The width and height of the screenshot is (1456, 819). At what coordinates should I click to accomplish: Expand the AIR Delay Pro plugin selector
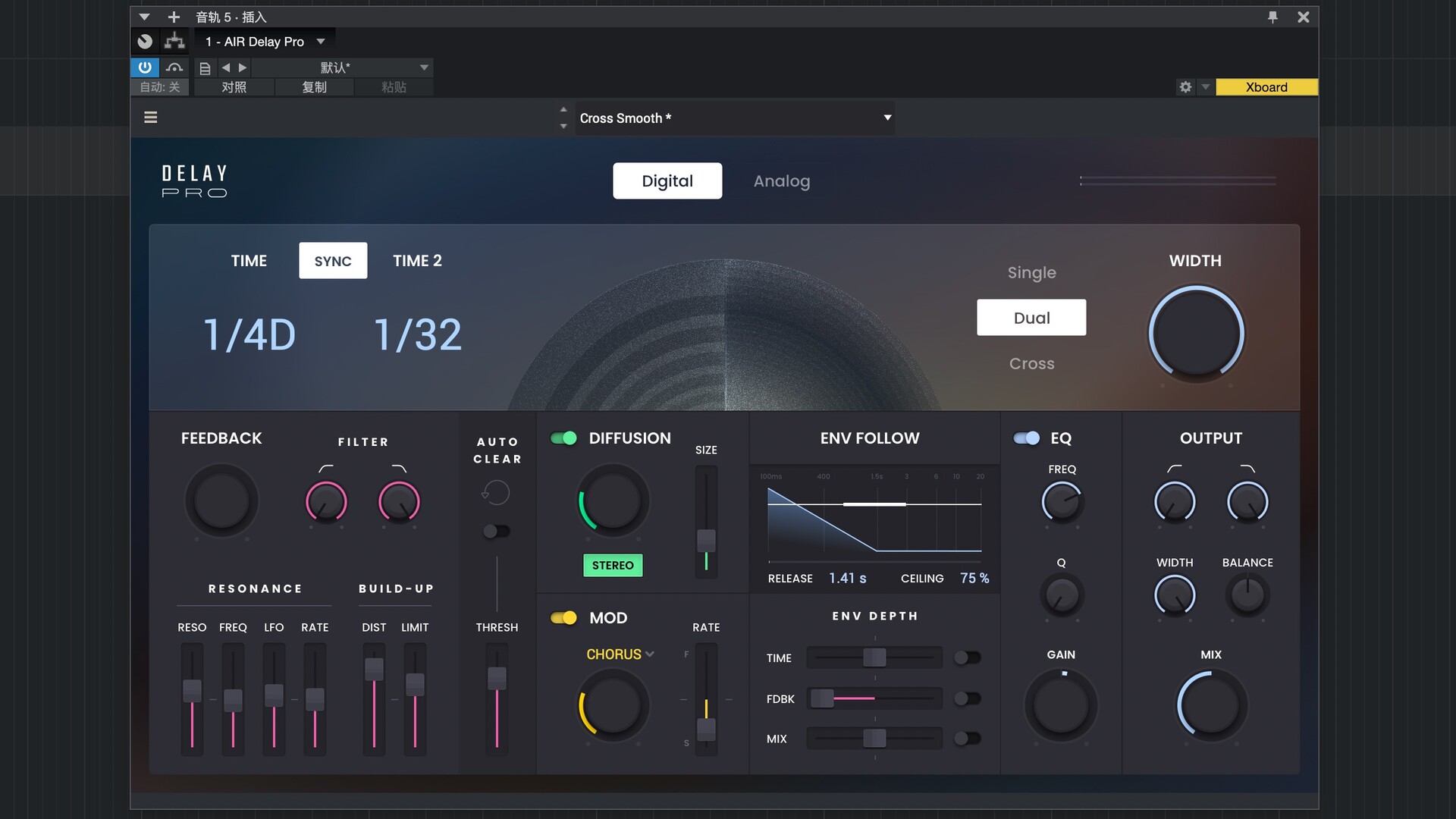point(321,42)
